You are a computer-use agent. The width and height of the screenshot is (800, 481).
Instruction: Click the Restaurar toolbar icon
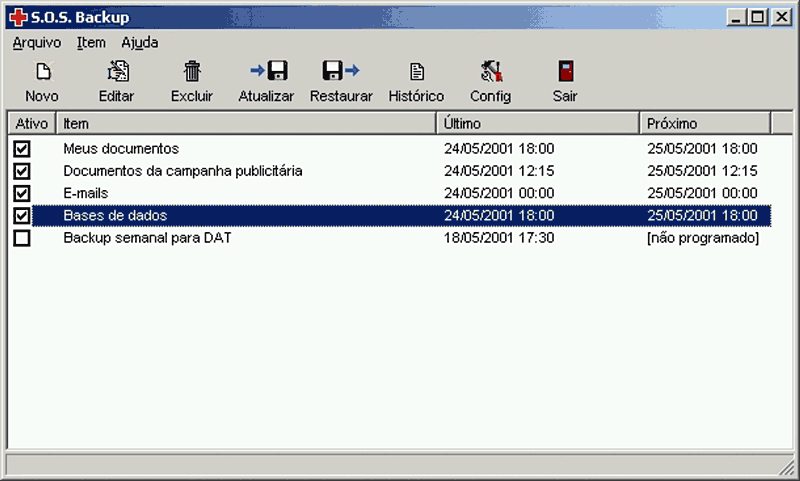pyautogui.click(x=341, y=71)
